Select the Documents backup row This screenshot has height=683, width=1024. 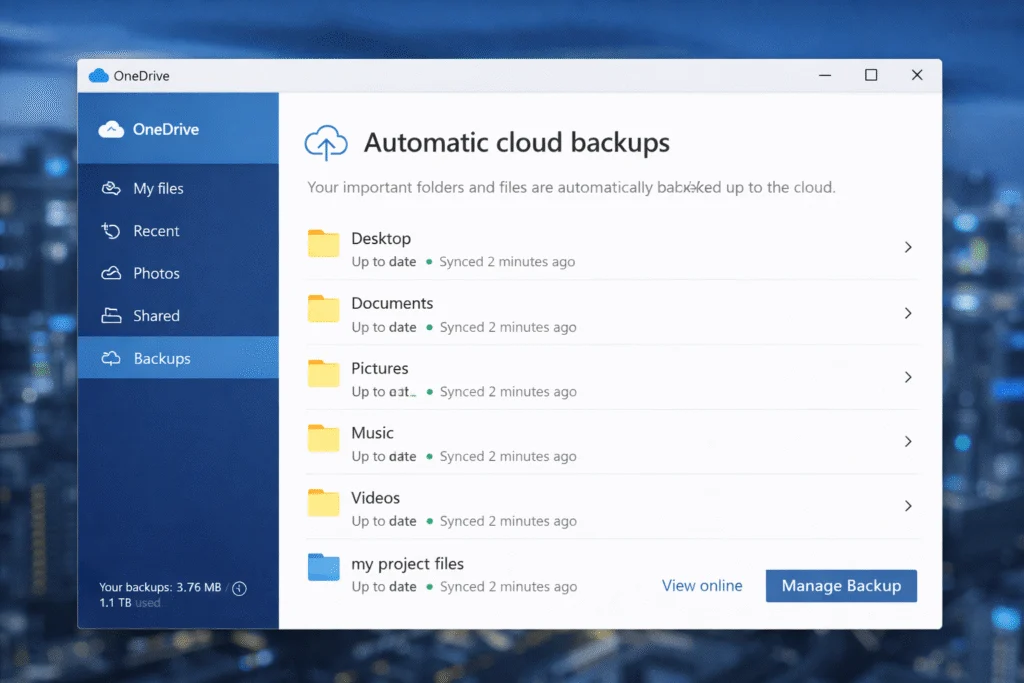(x=600, y=312)
